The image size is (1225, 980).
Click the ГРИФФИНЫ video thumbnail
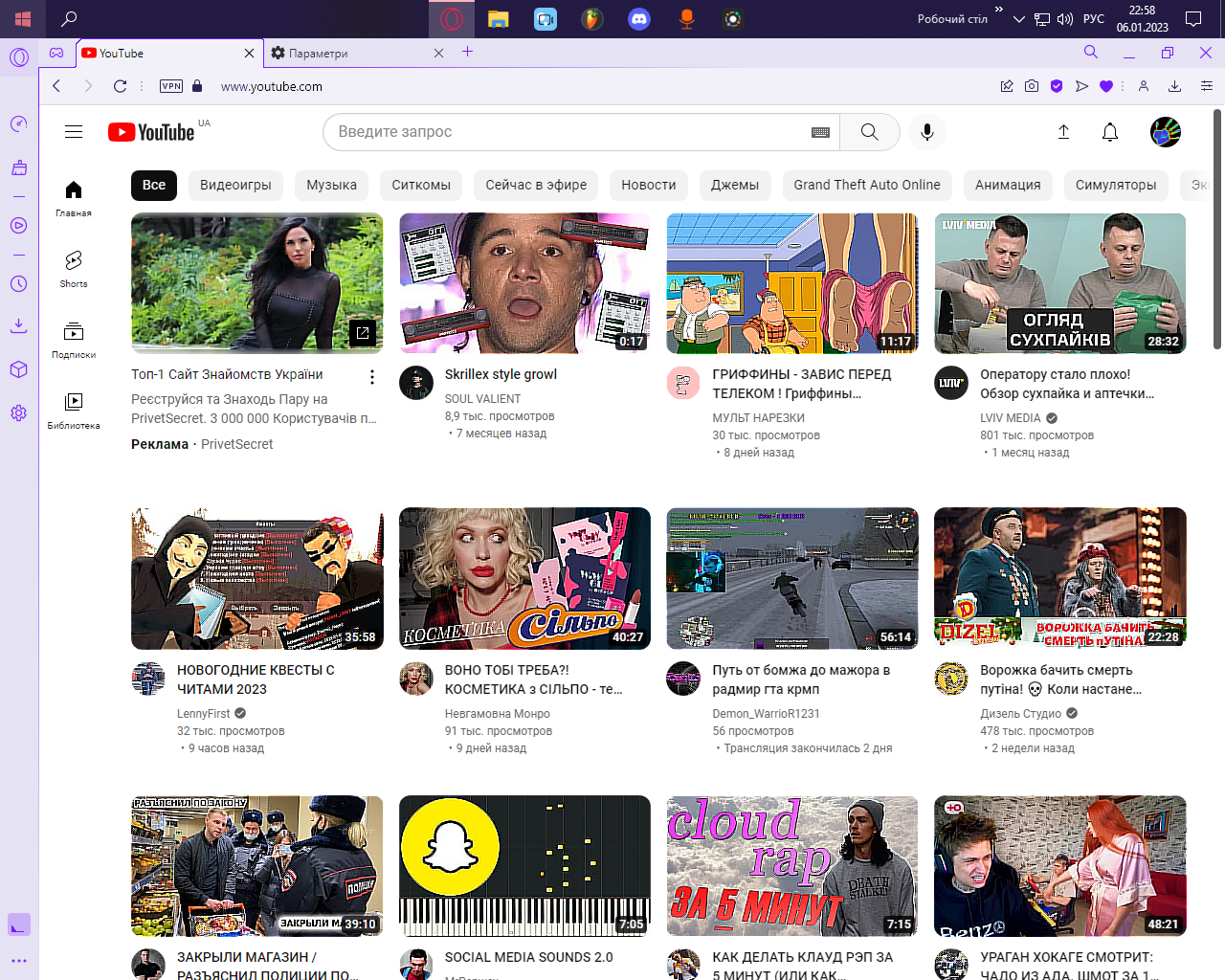[x=792, y=283]
